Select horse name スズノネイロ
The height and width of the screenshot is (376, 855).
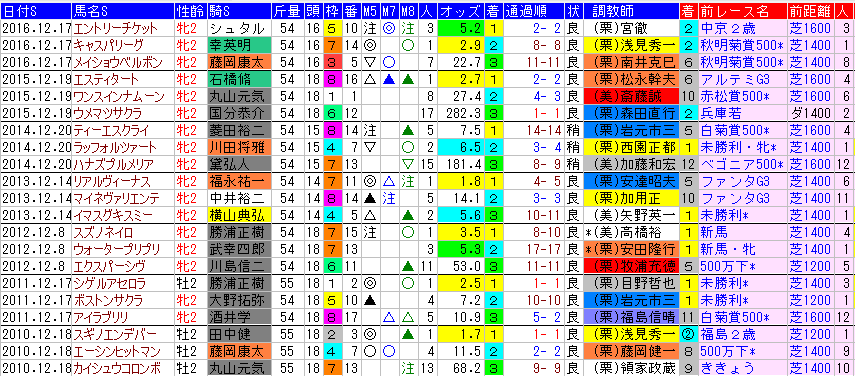(x=103, y=232)
